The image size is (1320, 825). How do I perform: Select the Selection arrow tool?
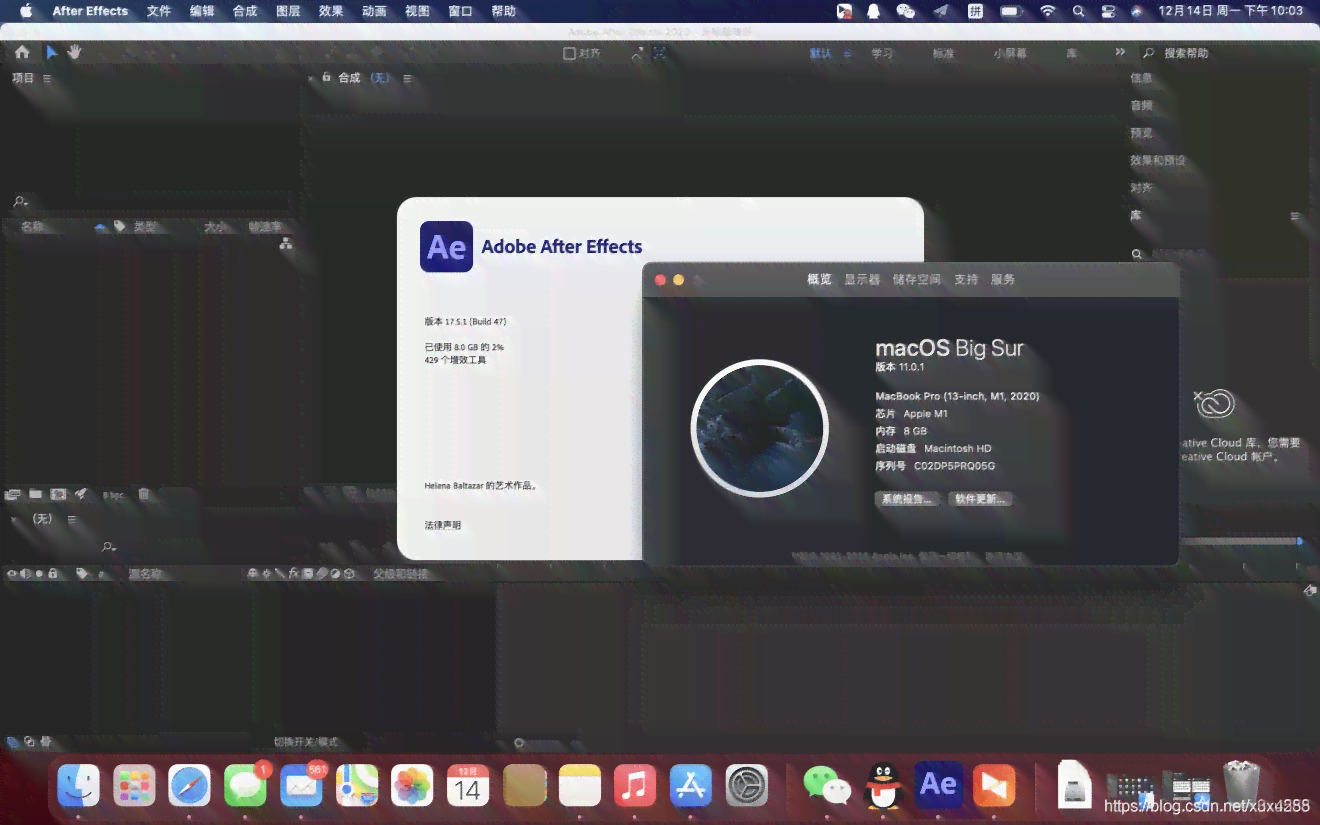(52, 52)
